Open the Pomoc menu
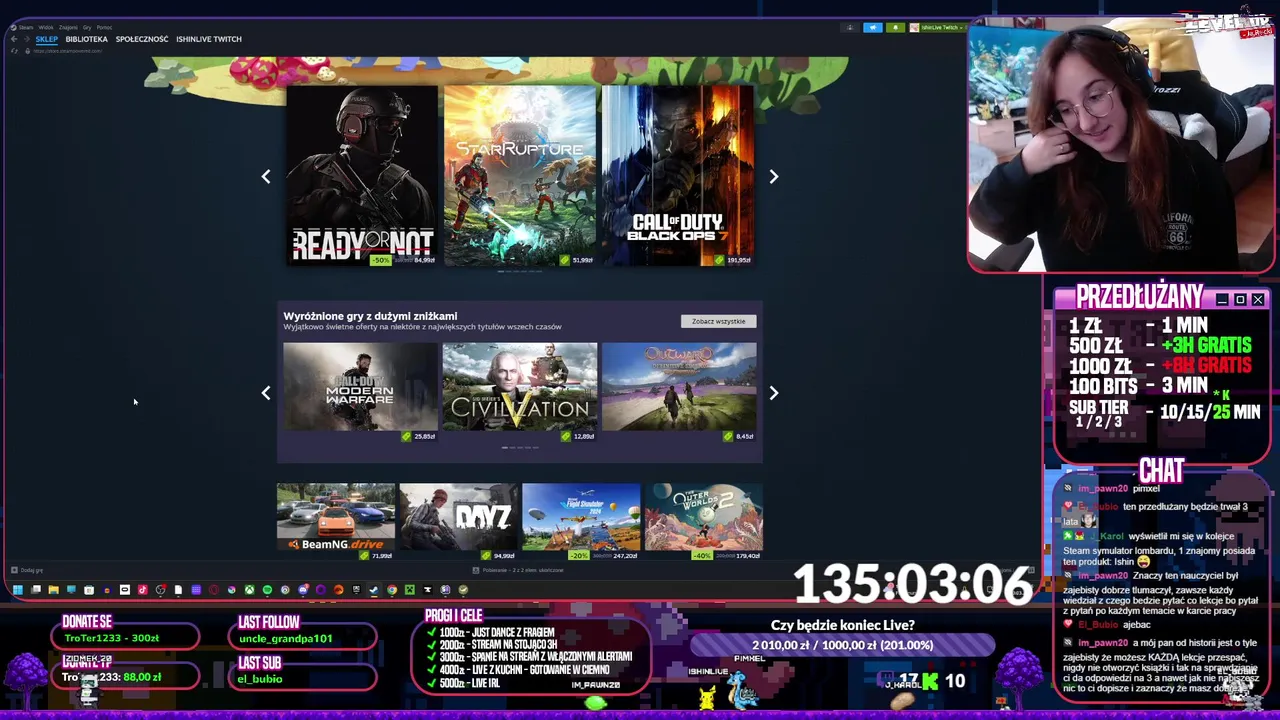1280x720 pixels. pos(104,27)
